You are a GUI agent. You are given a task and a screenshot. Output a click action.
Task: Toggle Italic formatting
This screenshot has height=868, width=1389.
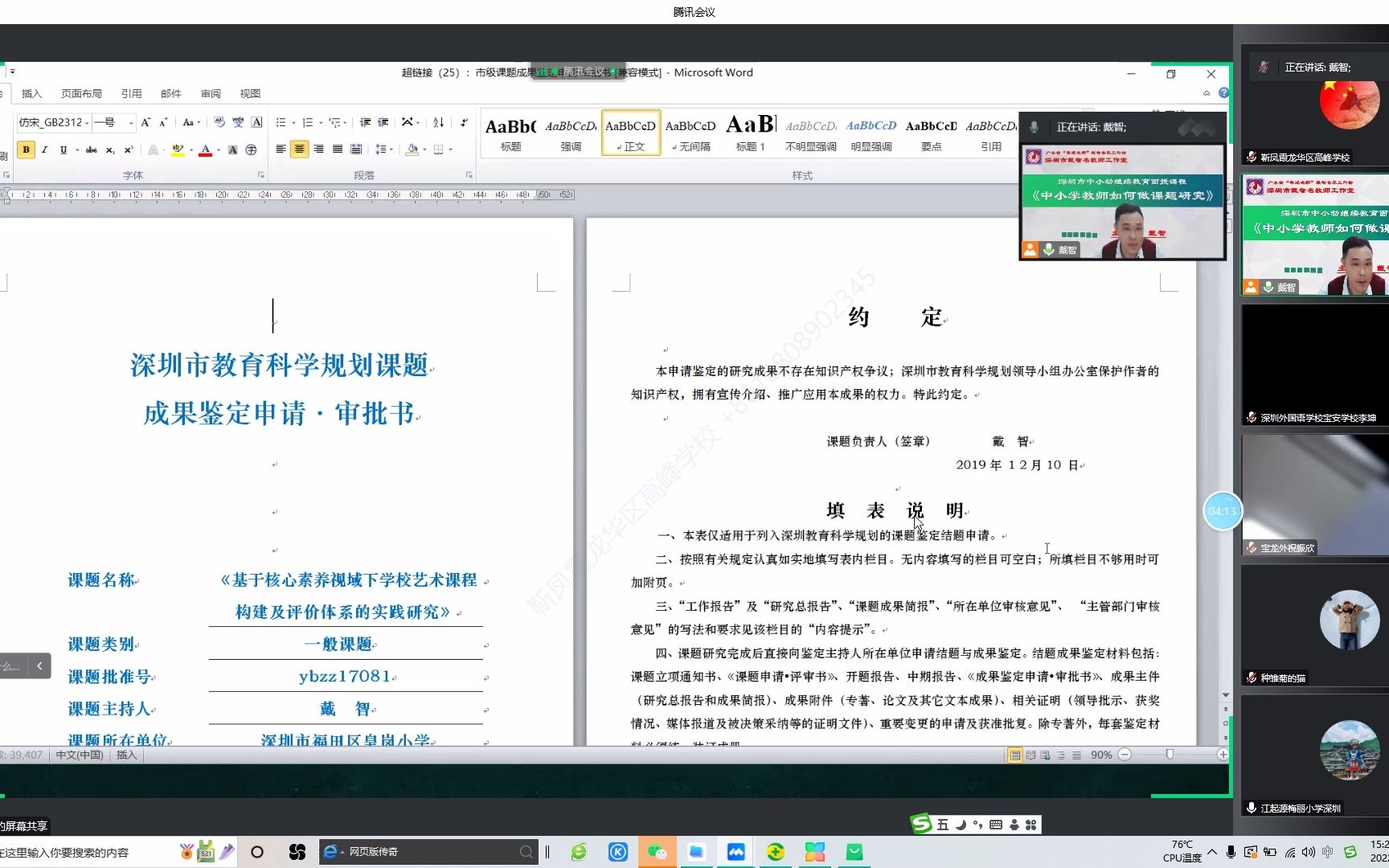pos(44,149)
